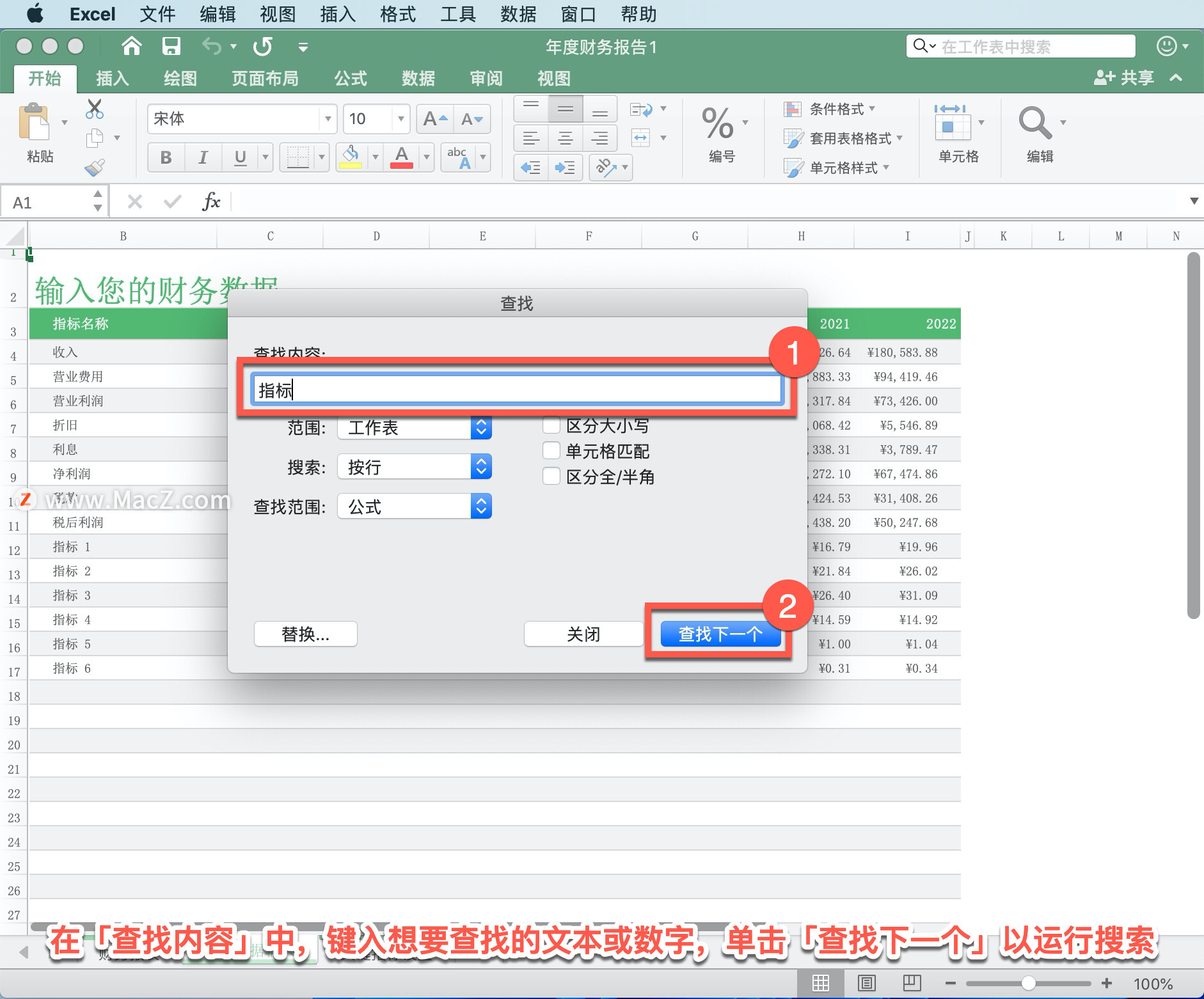Click the Insert Function fx icon
Screen dimensions: 1204x999
211,202
